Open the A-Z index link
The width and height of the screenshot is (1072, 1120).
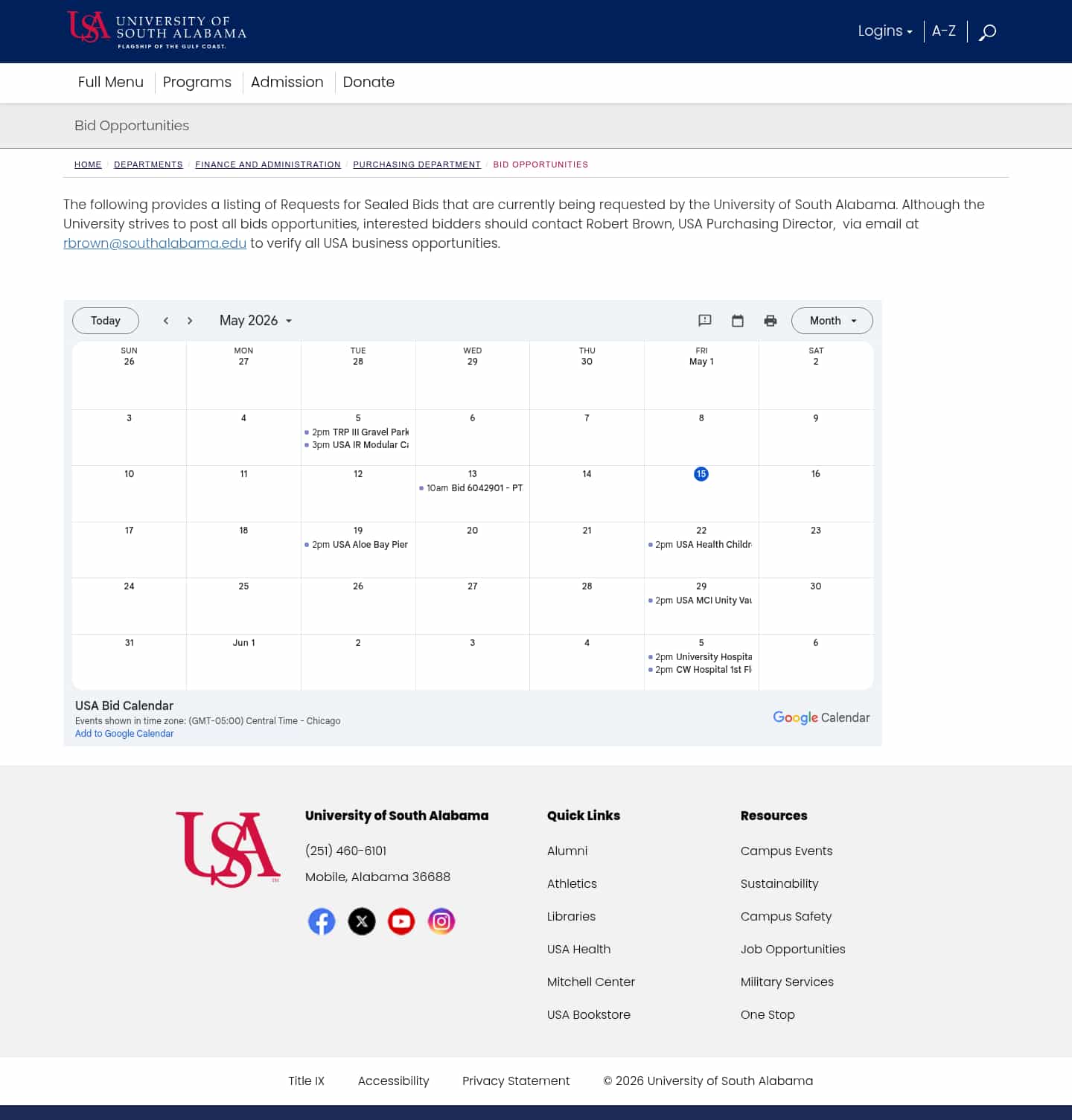tap(944, 31)
